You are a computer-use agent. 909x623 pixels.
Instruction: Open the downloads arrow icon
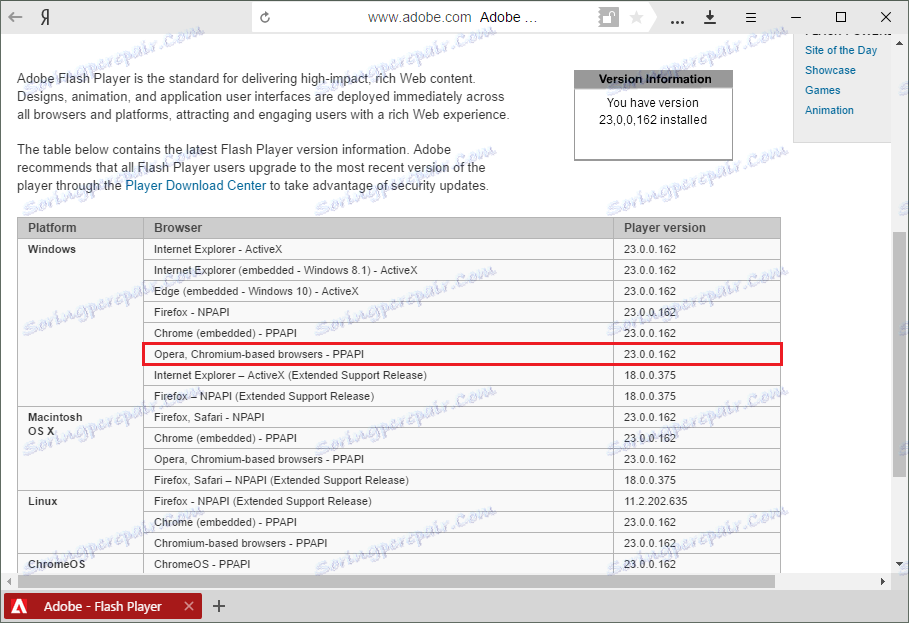click(710, 17)
